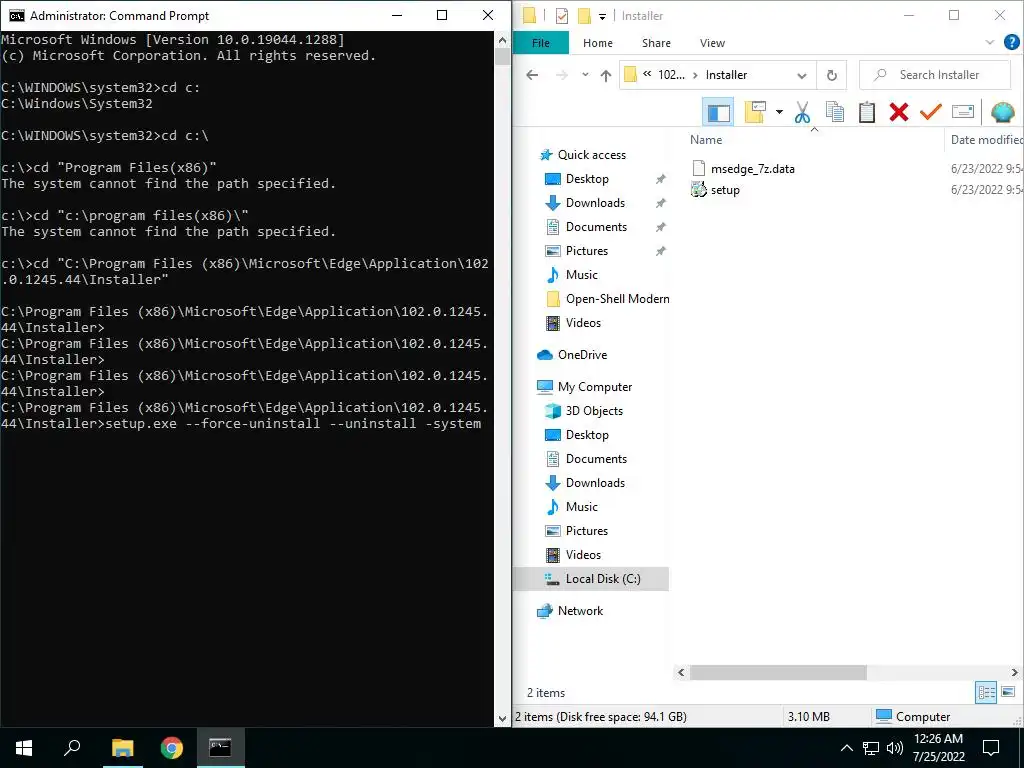Go back with the left arrow

coord(532,75)
